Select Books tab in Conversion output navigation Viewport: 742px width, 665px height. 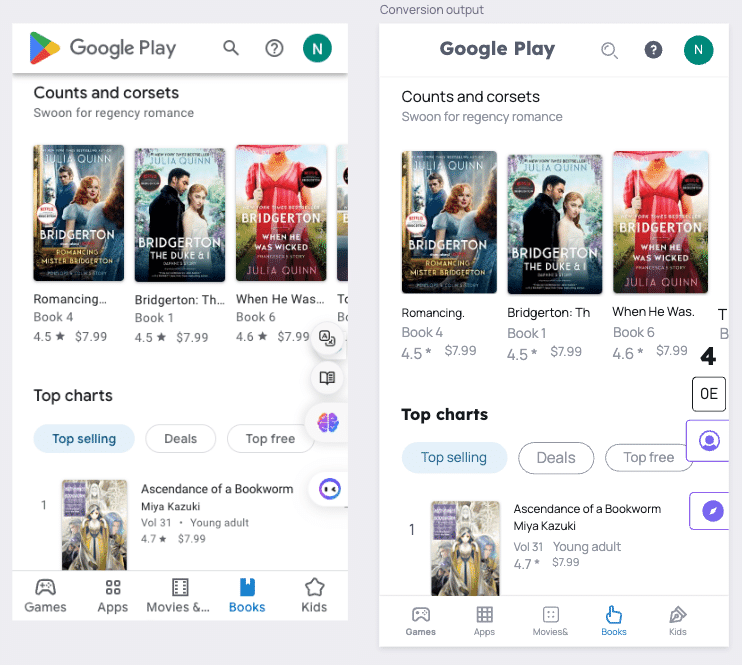[x=614, y=621]
